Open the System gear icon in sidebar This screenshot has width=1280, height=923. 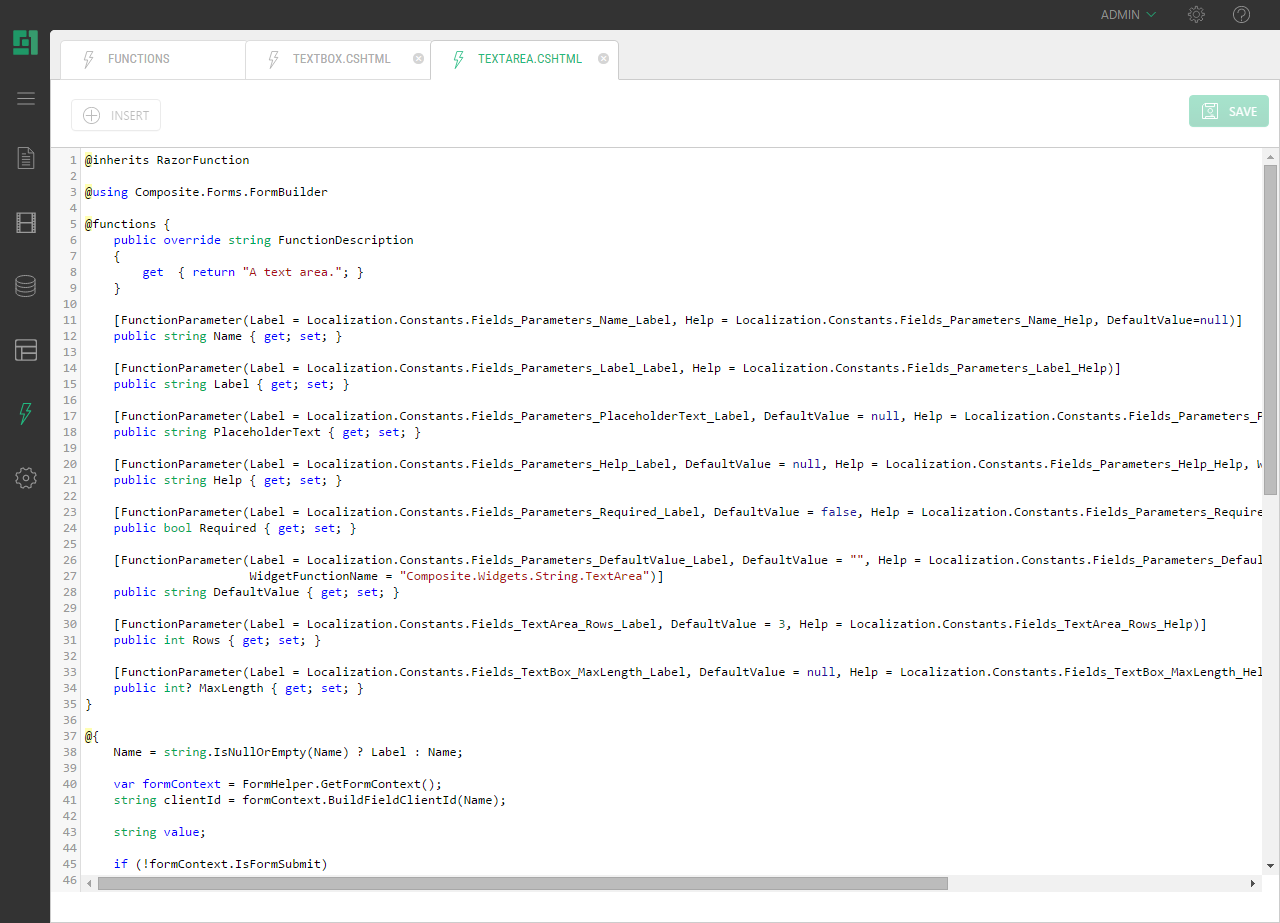pos(26,478)
